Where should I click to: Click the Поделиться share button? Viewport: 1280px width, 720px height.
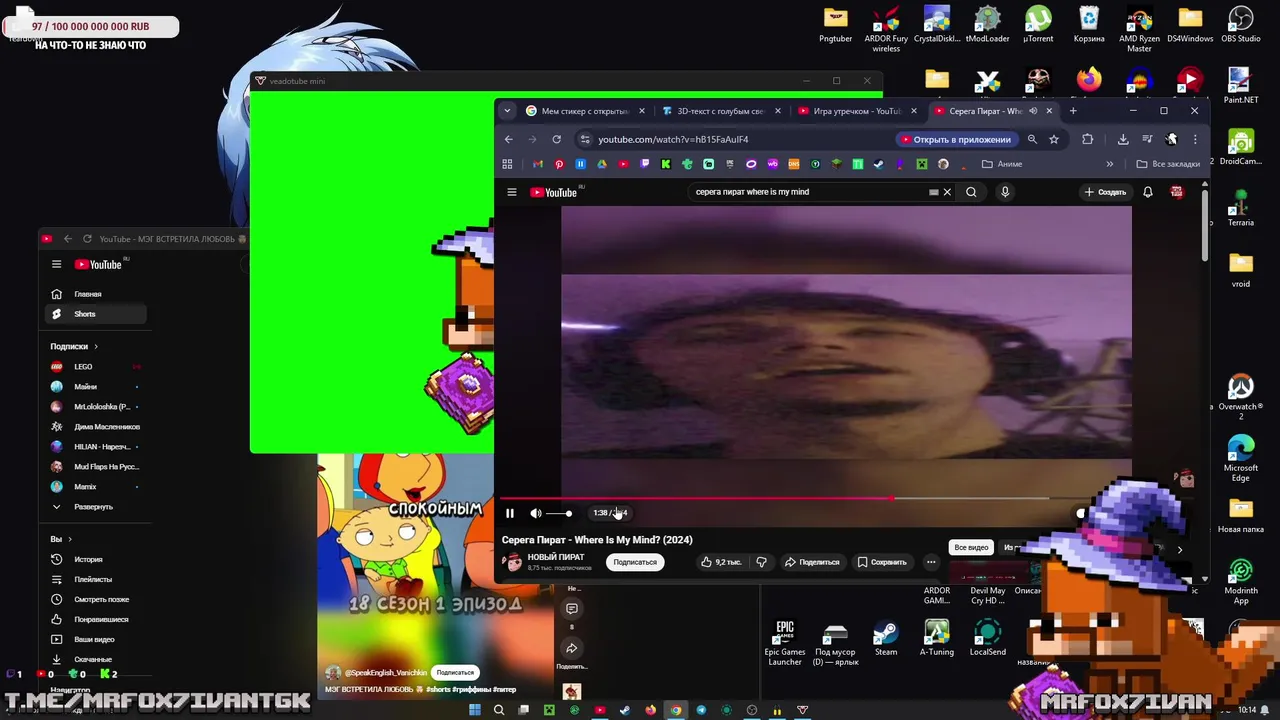tap(812, 562)
